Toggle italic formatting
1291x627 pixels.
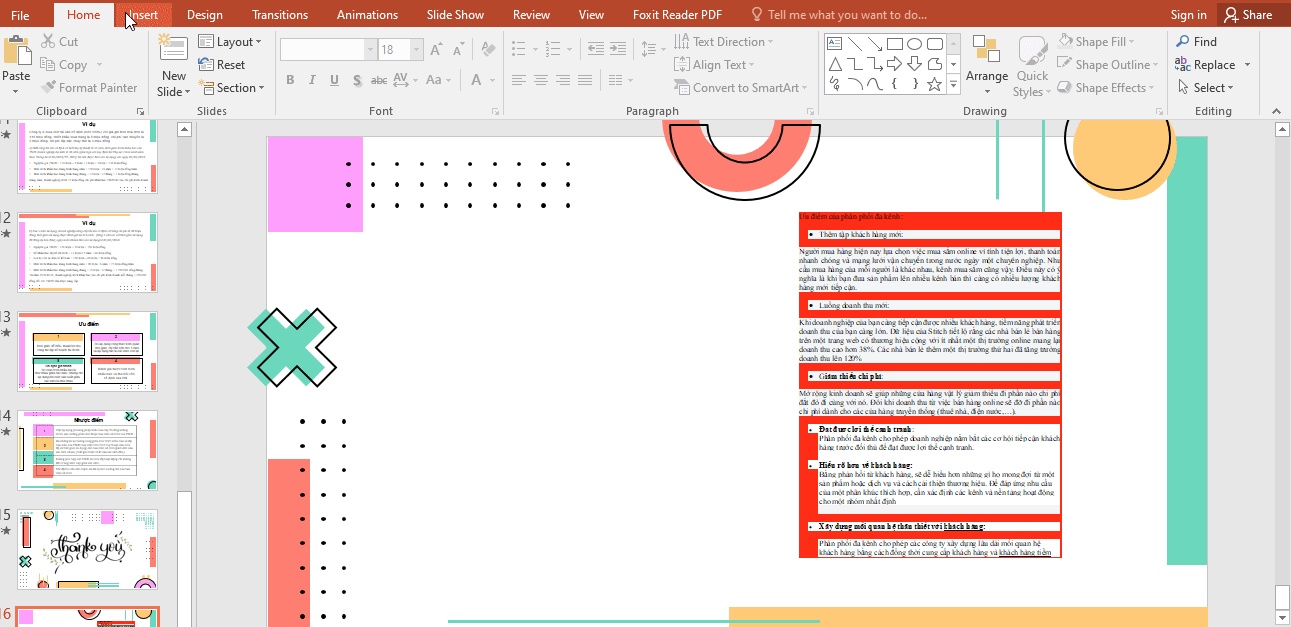coord(311,79)
